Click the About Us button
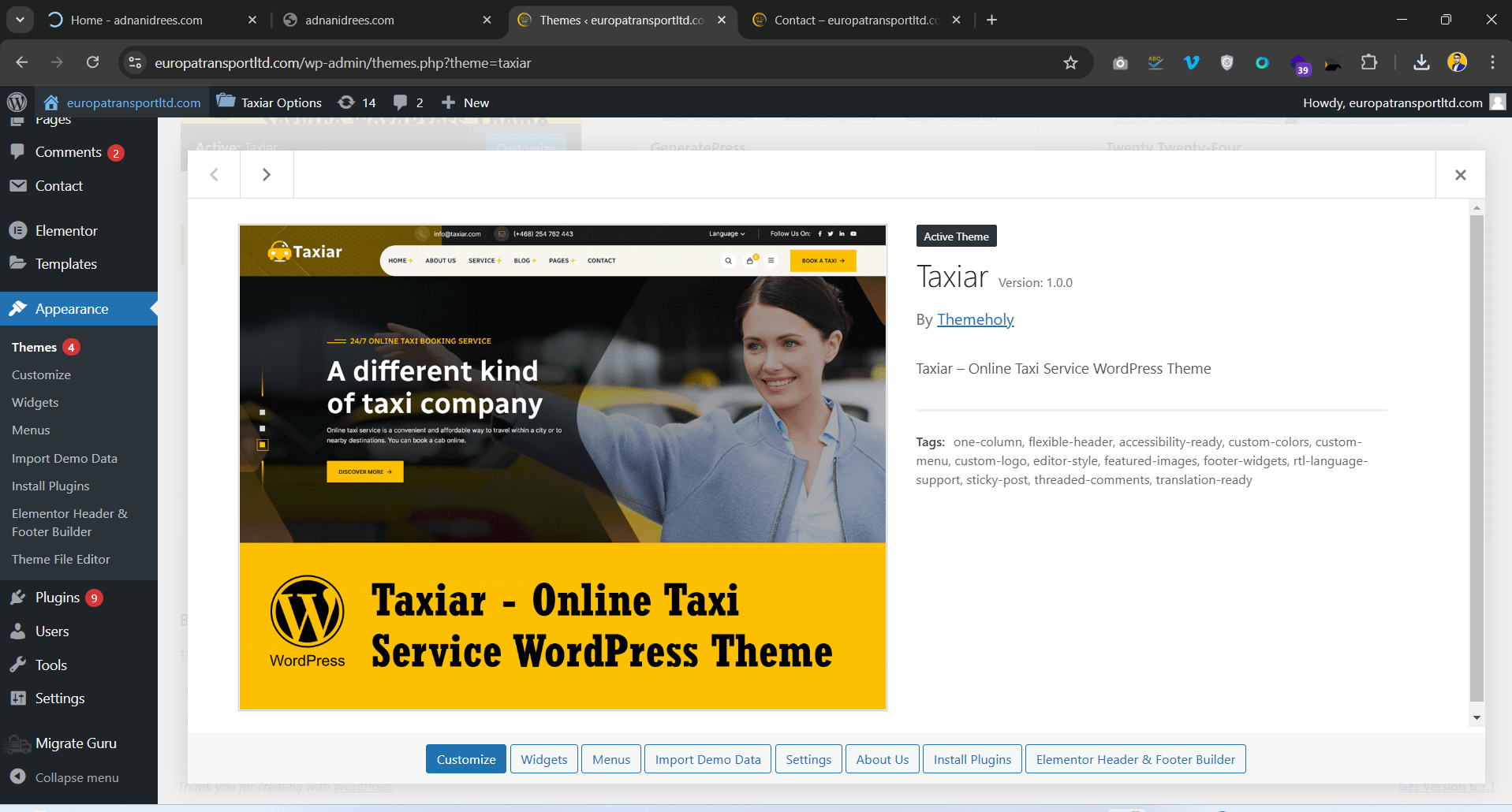The height and width of the screenshot is (812, 1512). tap(883, 759)
